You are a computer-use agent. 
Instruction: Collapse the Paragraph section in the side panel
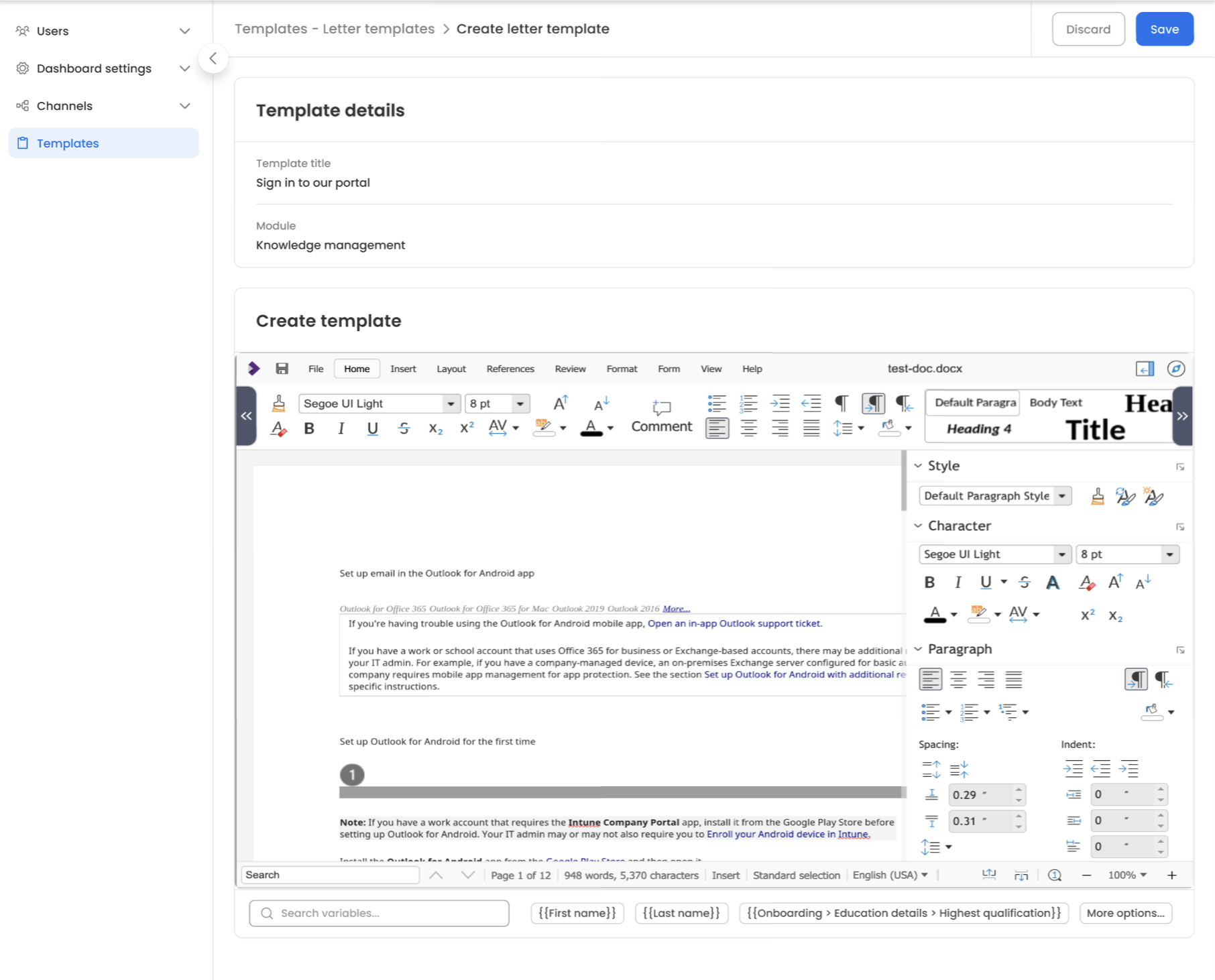(x=918, y=650)
